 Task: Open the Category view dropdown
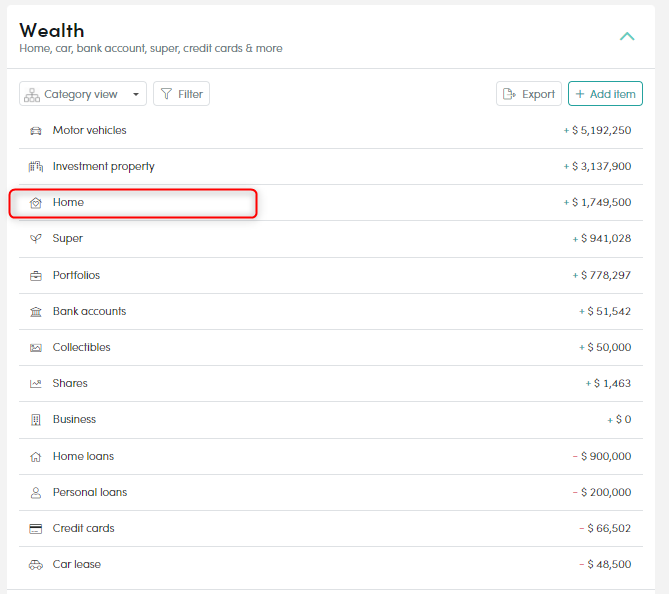83,94
